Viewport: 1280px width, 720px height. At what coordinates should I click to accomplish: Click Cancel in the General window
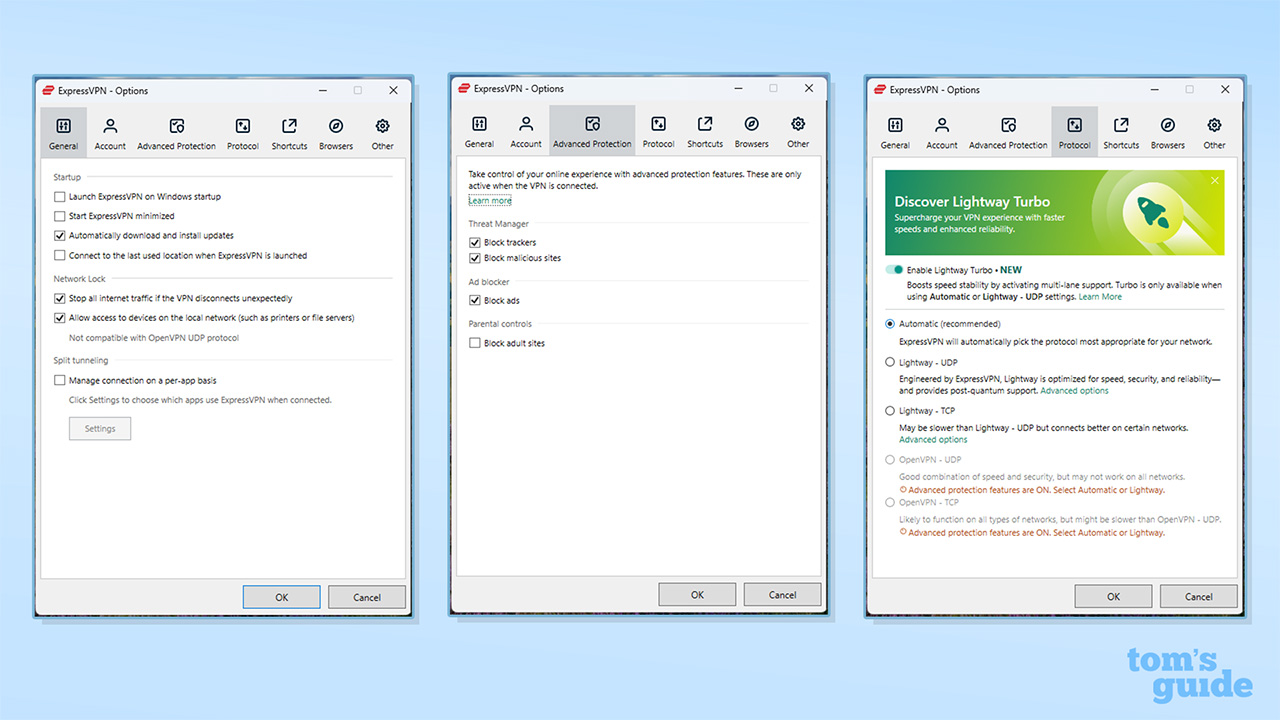point(367,597)
